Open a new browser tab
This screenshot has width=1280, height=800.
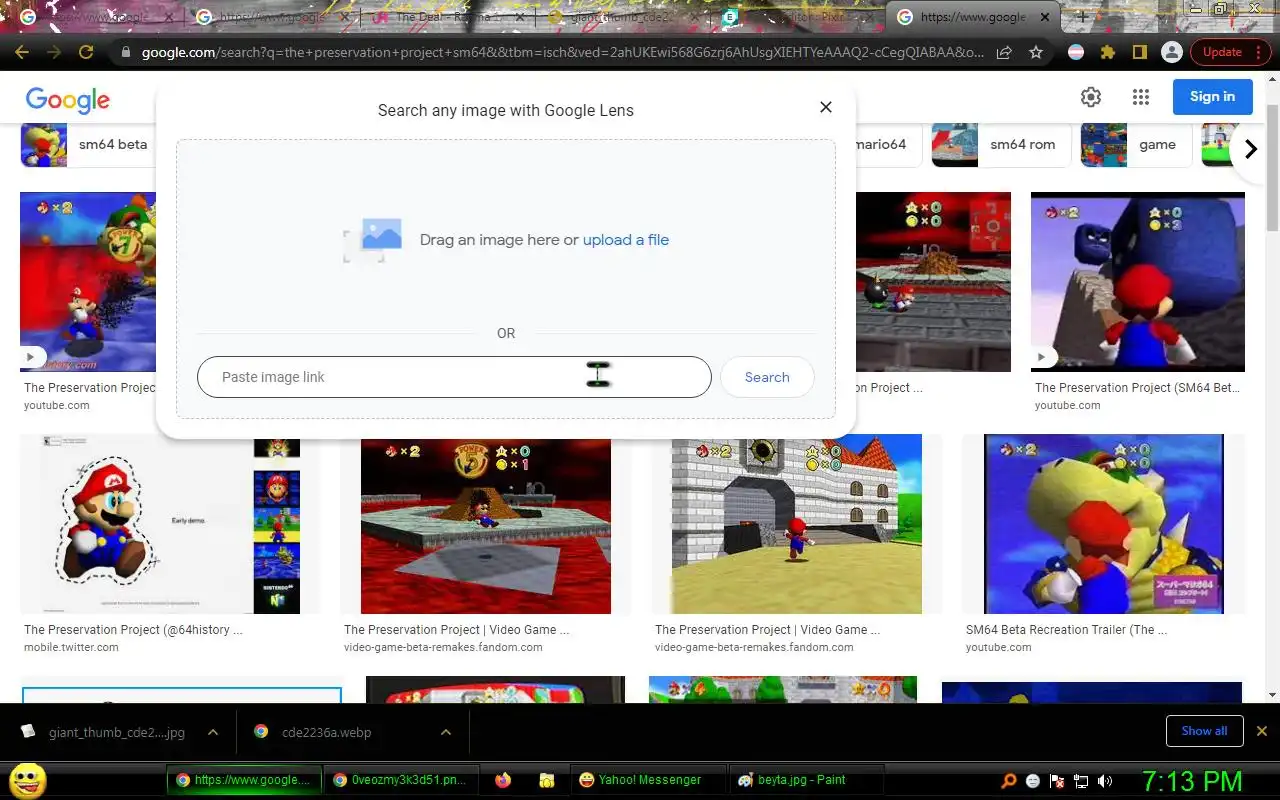[x=1081, y=17]
